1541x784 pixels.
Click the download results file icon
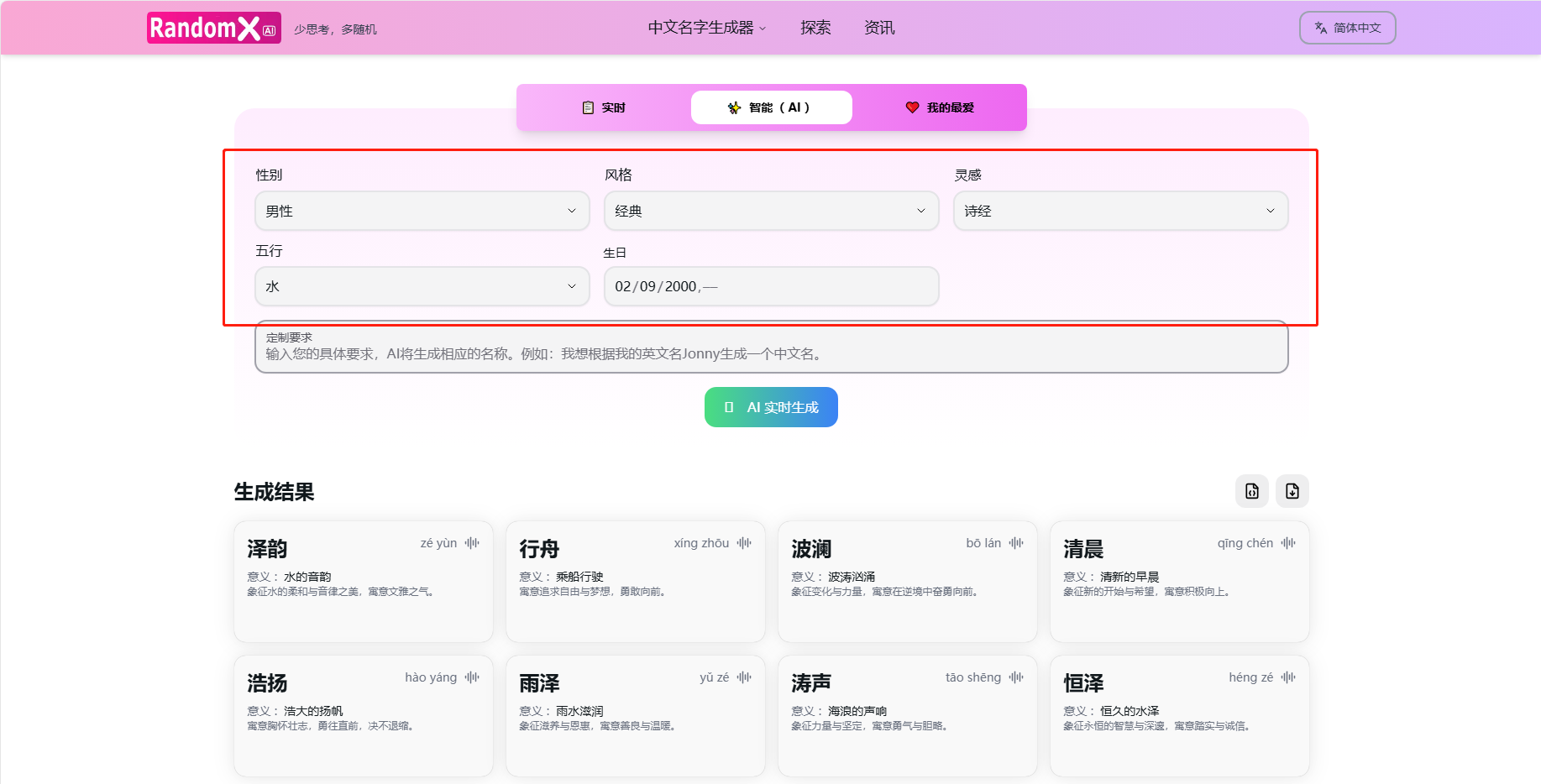point(1292,491)
